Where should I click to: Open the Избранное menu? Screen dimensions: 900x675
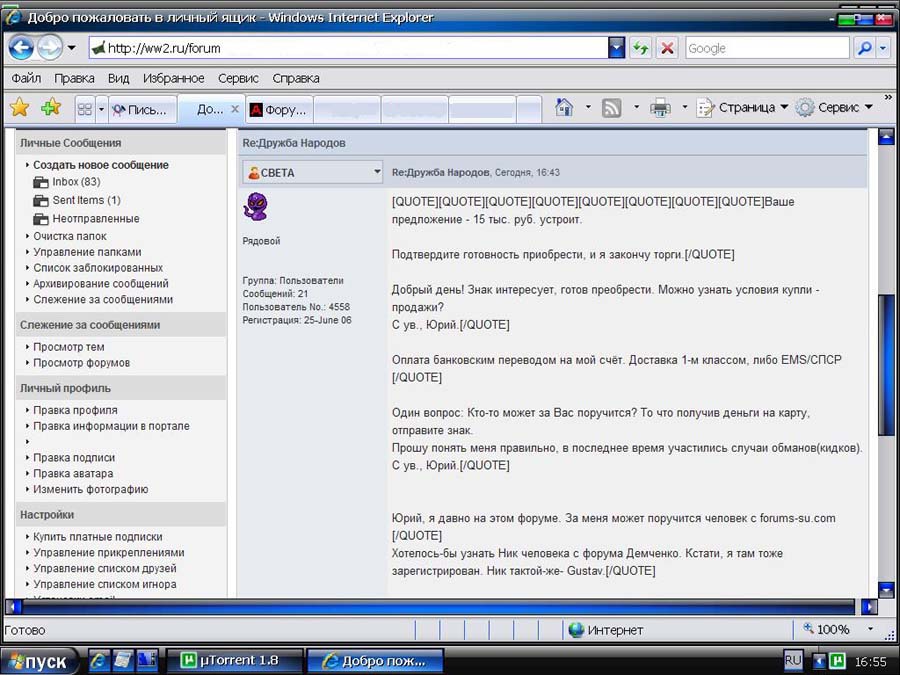[173, 78]
